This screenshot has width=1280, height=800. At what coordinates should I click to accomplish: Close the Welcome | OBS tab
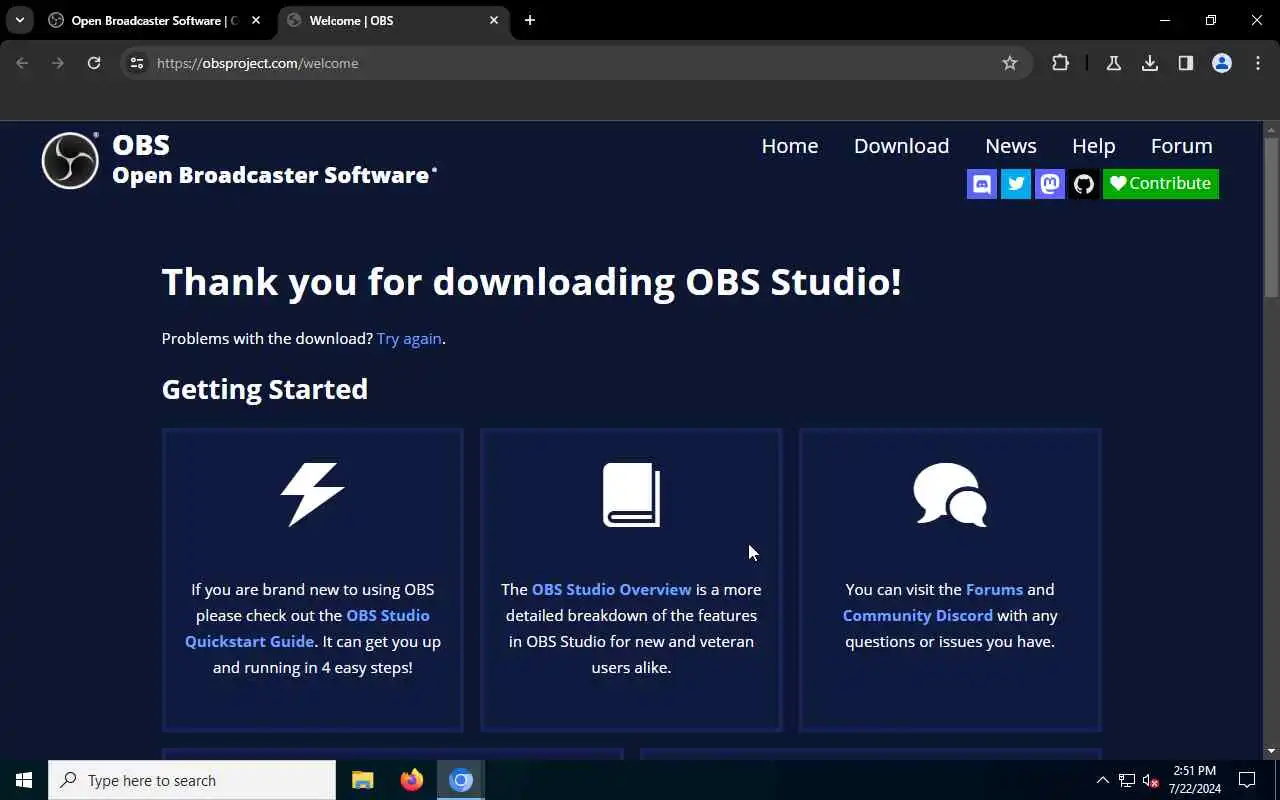[x=494, y=20]
